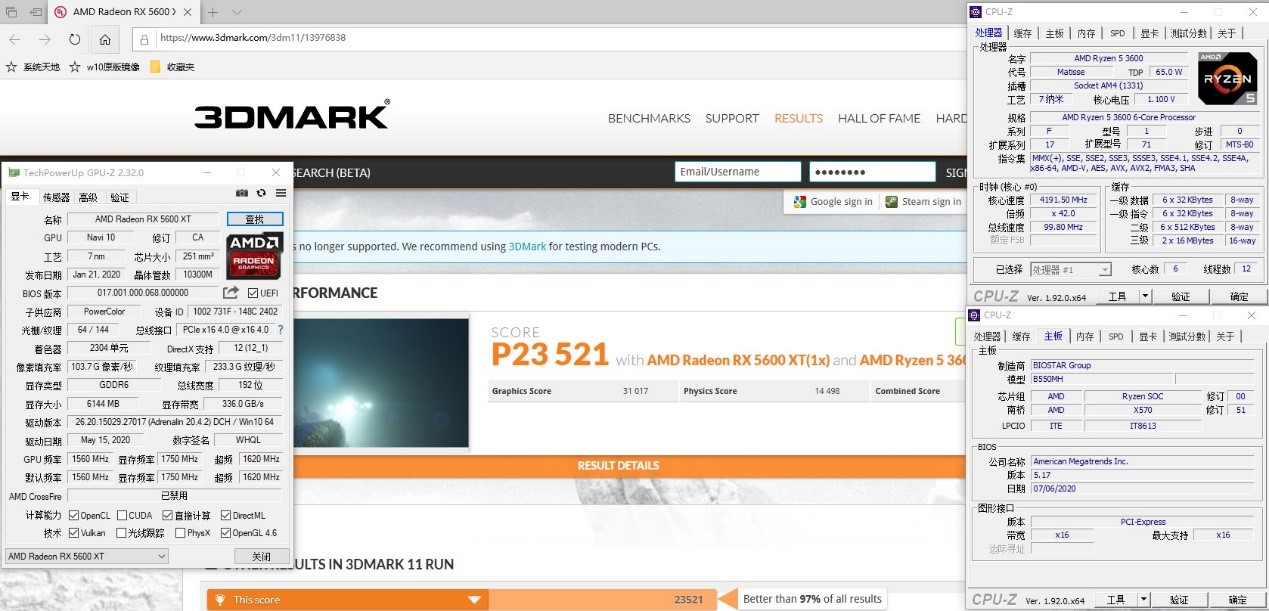1269x611 pixels.
Task: Expand the 工具 dropdown arrow in upper CPU-Z
Action: pyautogui.click(x=1145, y=297)
